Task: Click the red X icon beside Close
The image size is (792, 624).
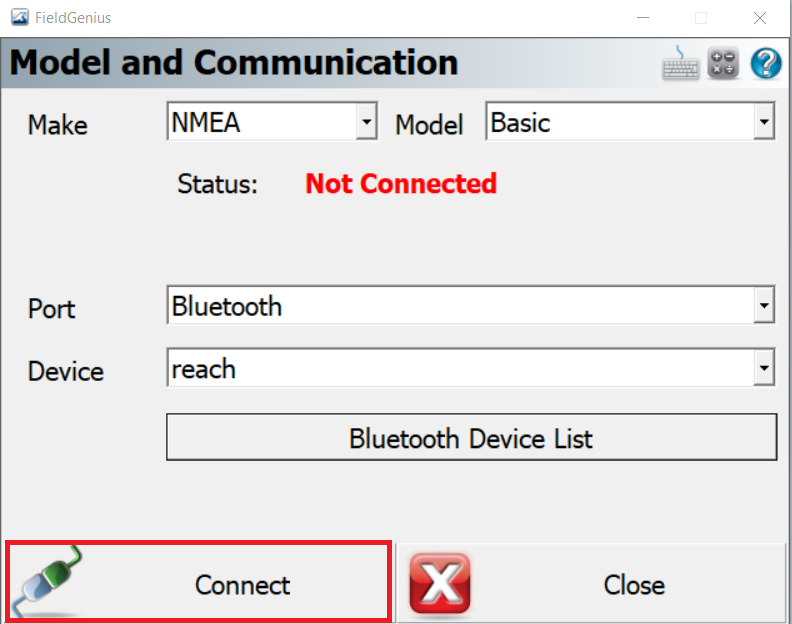Action: tap(439, 584)
